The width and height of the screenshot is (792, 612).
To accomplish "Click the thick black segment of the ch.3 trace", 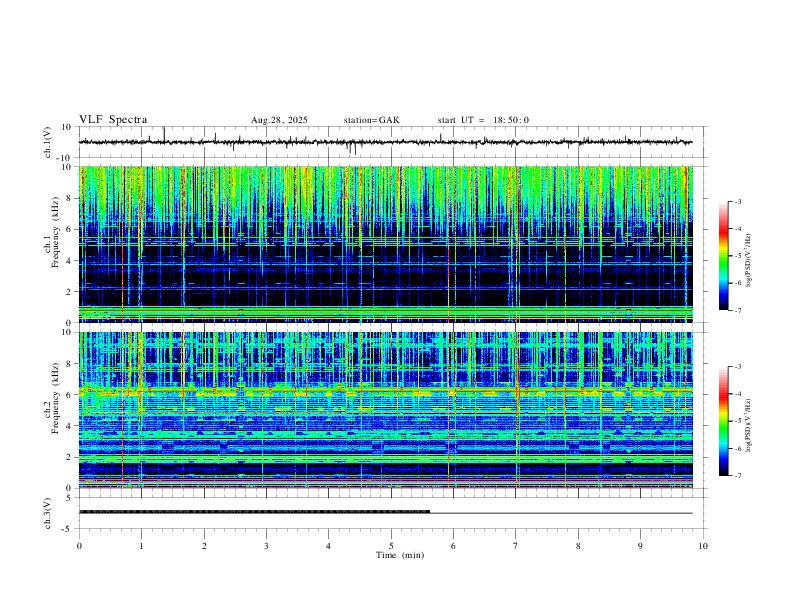I will (x=254, y=512).
